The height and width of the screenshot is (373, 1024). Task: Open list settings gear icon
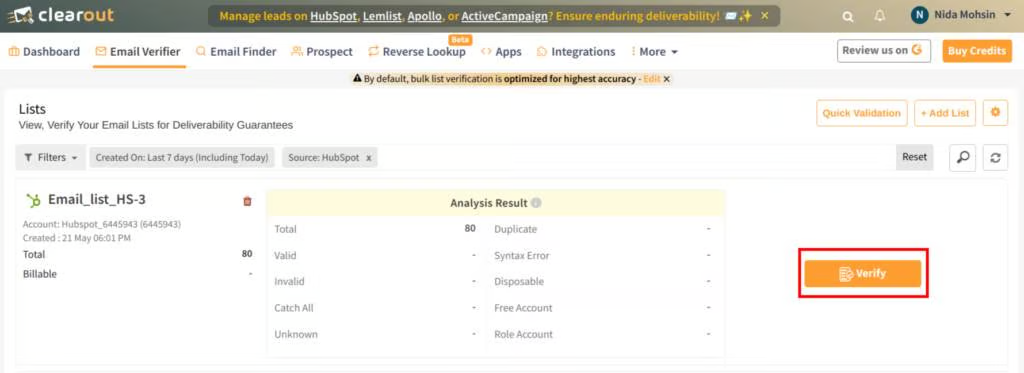coord(995,112)
